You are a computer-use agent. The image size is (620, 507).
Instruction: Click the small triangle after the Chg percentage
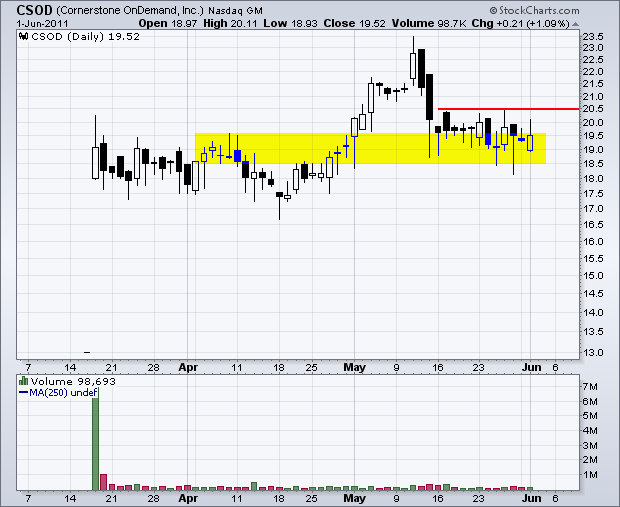coord(575,24)
